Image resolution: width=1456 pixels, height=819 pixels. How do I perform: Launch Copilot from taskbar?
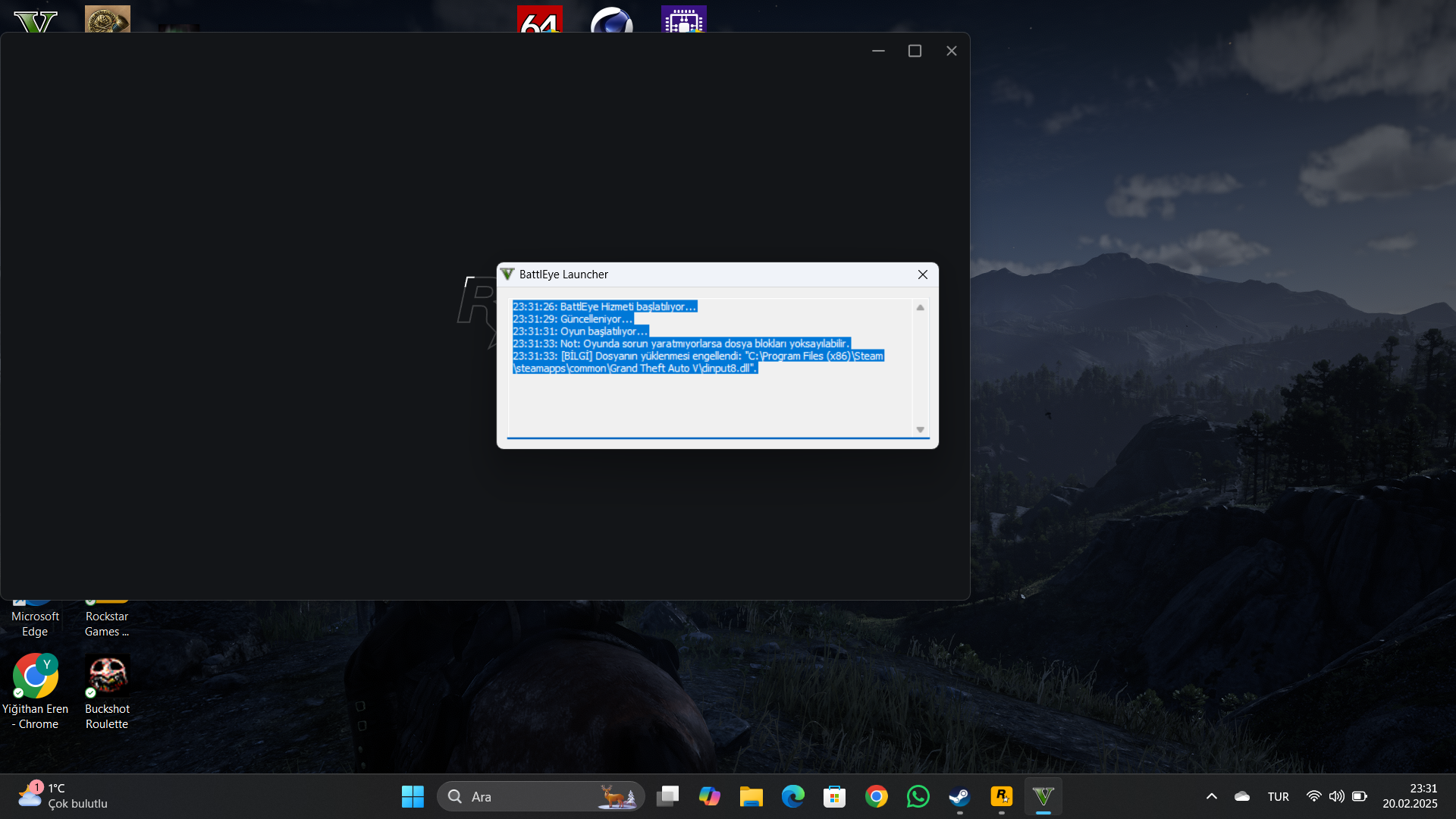click(x=710, y=796)
